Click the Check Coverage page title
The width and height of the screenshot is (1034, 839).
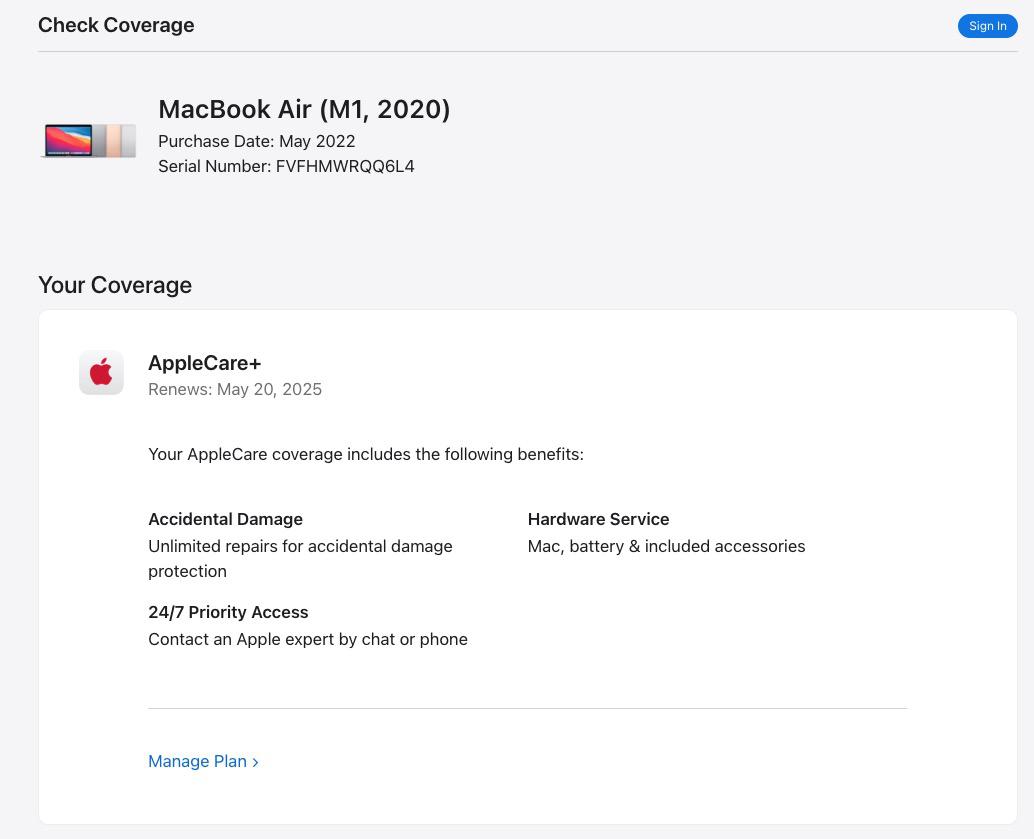pyautogui.click(x=116, y=25)
